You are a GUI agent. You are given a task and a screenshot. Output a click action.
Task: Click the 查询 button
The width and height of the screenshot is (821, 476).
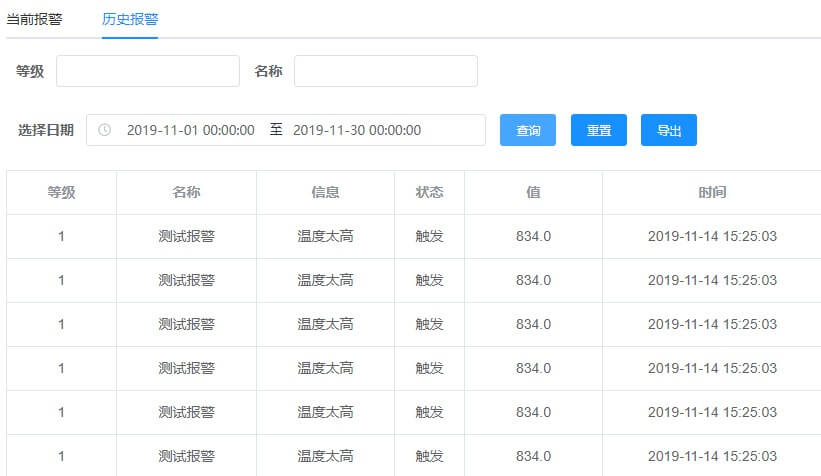click(528, 130)
